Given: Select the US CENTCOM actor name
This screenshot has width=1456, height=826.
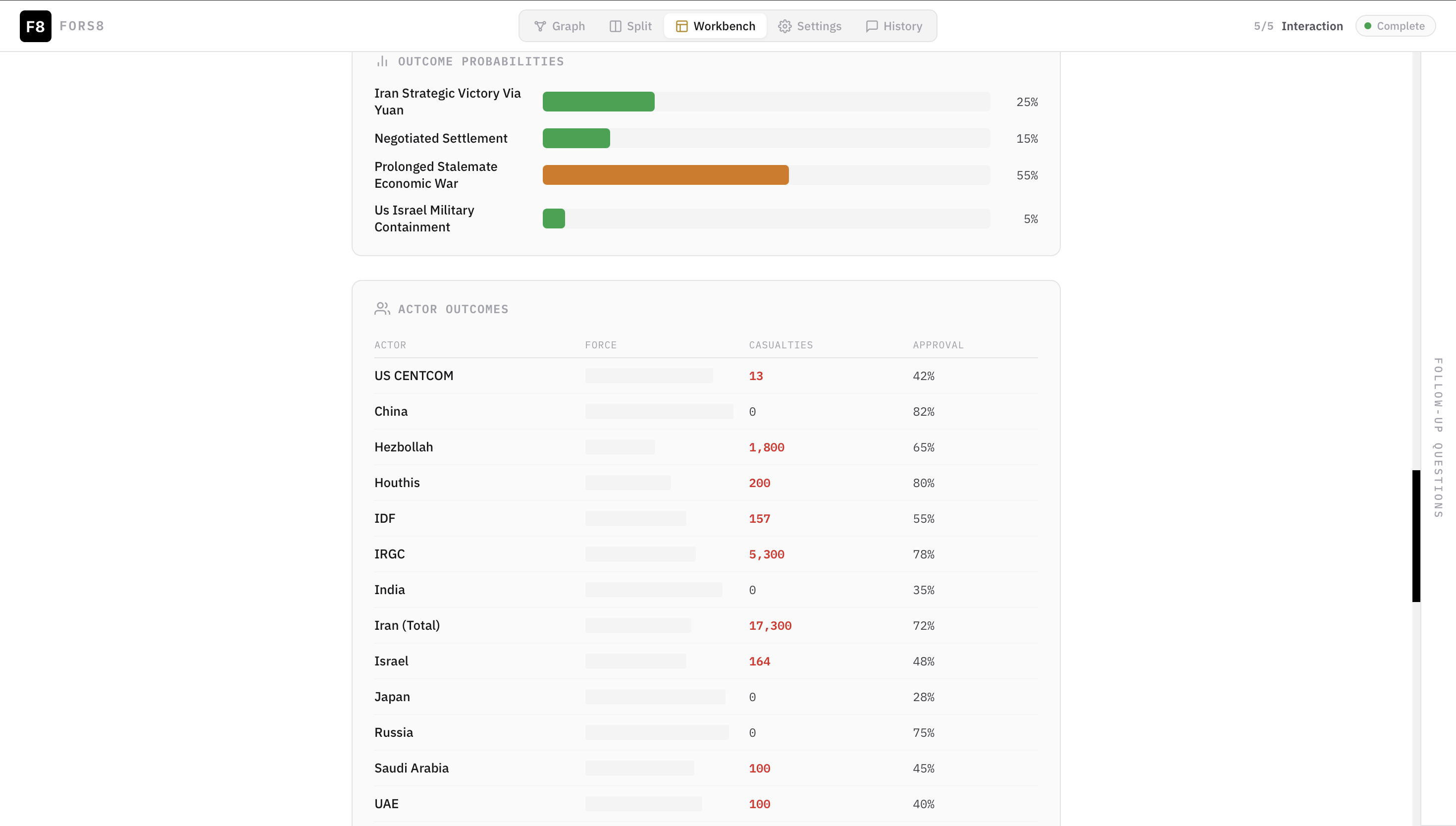Looking at the screenshot, I should pyautogui.click(x=414, y=376).
